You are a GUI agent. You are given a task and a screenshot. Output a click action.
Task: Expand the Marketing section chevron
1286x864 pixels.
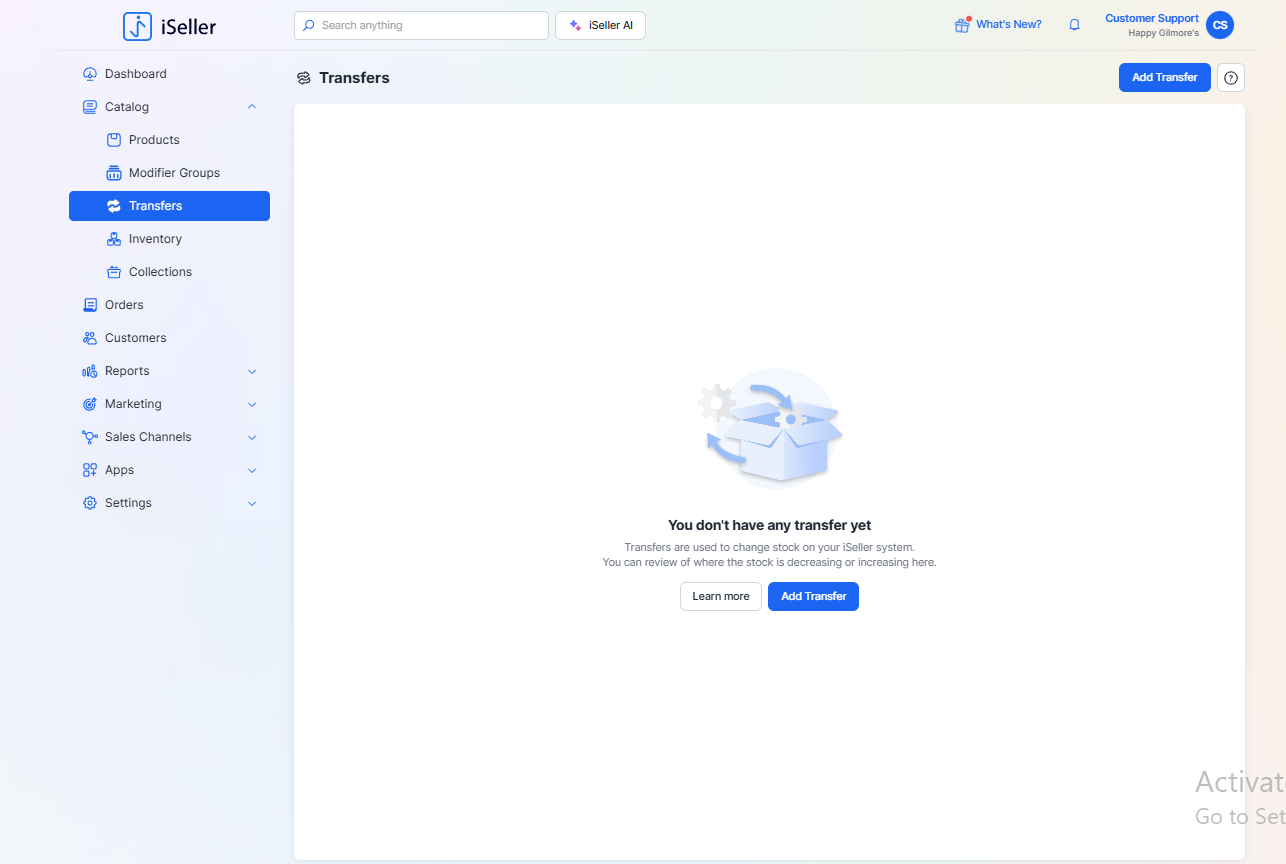tap(252, 404)
